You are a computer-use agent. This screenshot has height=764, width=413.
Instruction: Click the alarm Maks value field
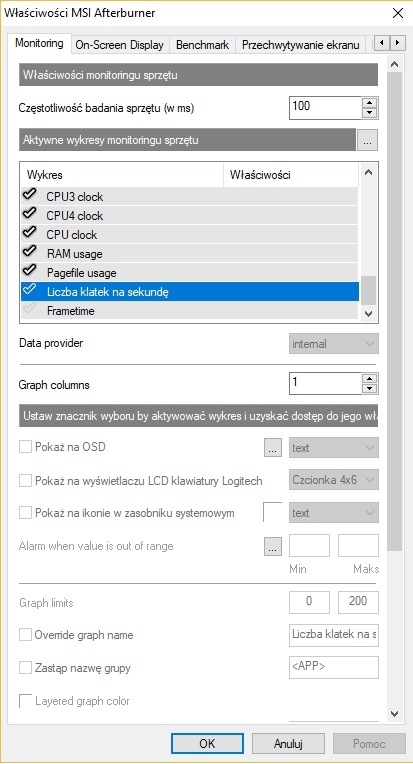click(x=358, y=546)
